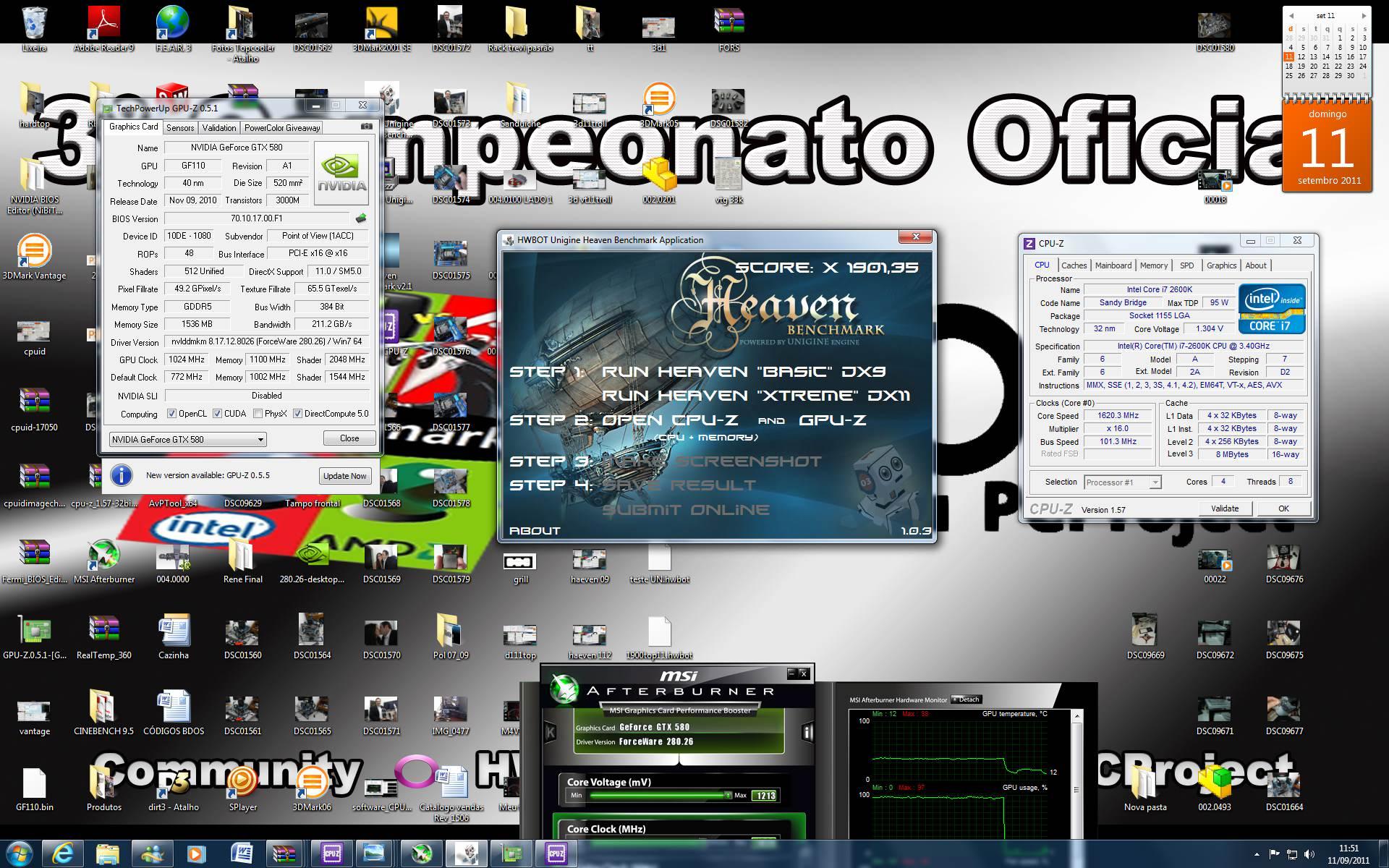Click the WinRAR taskbar icon
This screenshot has height=868, width=1389.
pos(286,854)
